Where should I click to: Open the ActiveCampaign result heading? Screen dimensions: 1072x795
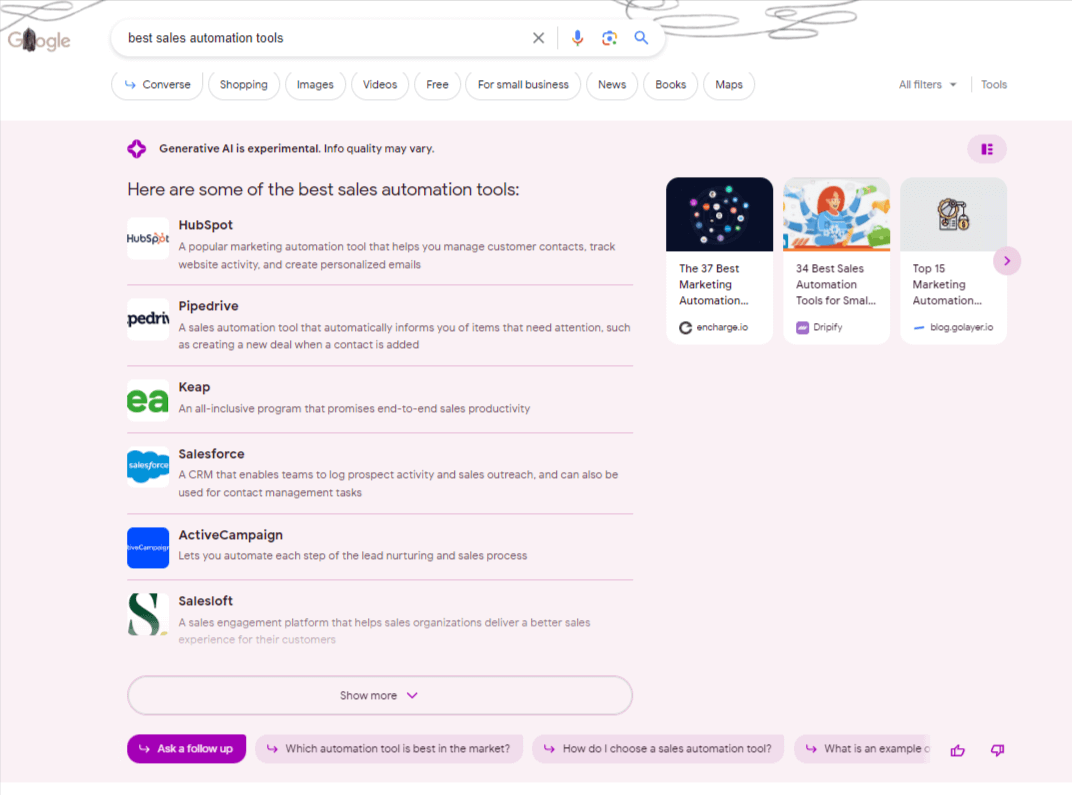pyautogui.click(x=230, y=535)
